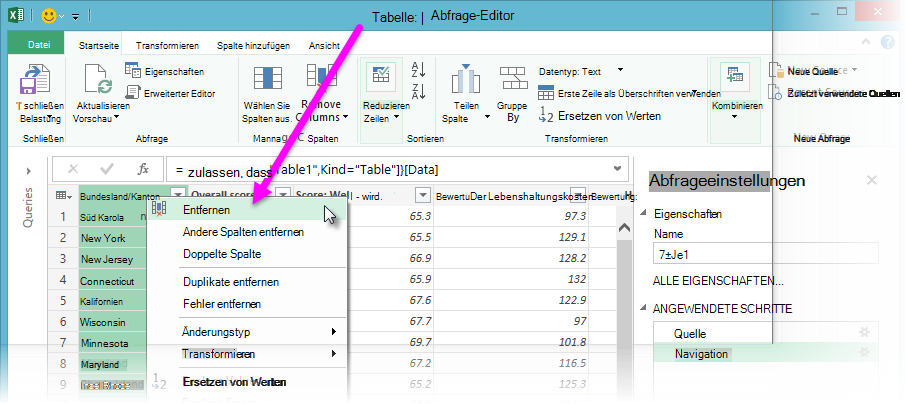Click the table menu icon at grid corner

[x=63, y=196]
